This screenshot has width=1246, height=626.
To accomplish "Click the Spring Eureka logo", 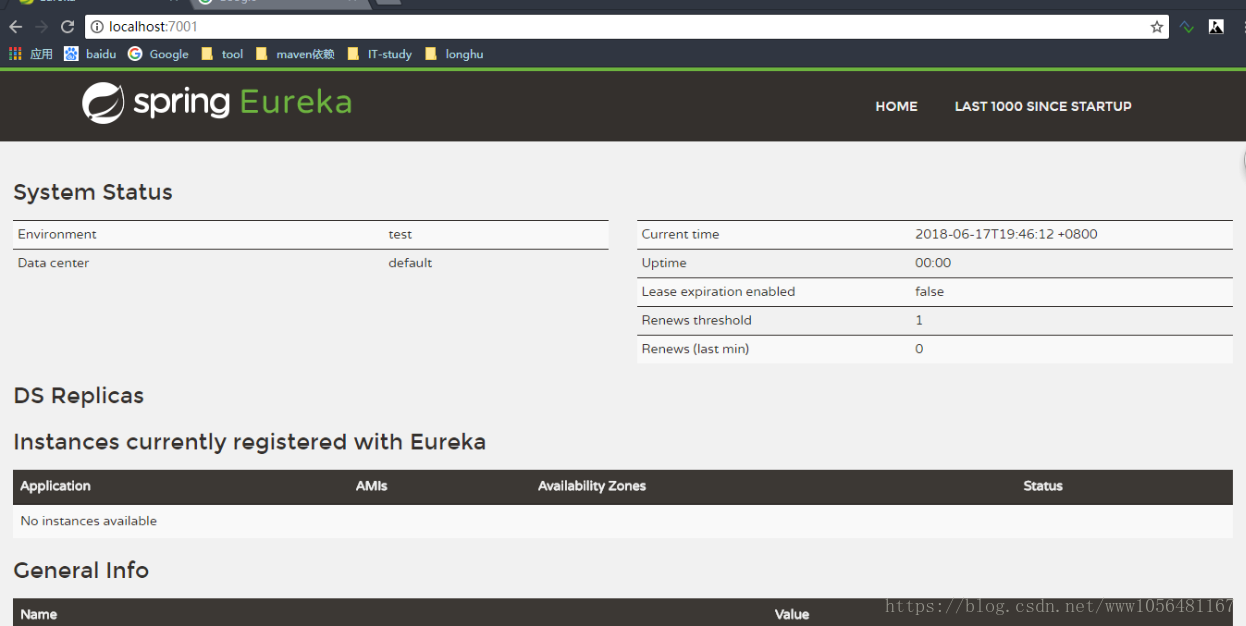I will pos(217,103).
